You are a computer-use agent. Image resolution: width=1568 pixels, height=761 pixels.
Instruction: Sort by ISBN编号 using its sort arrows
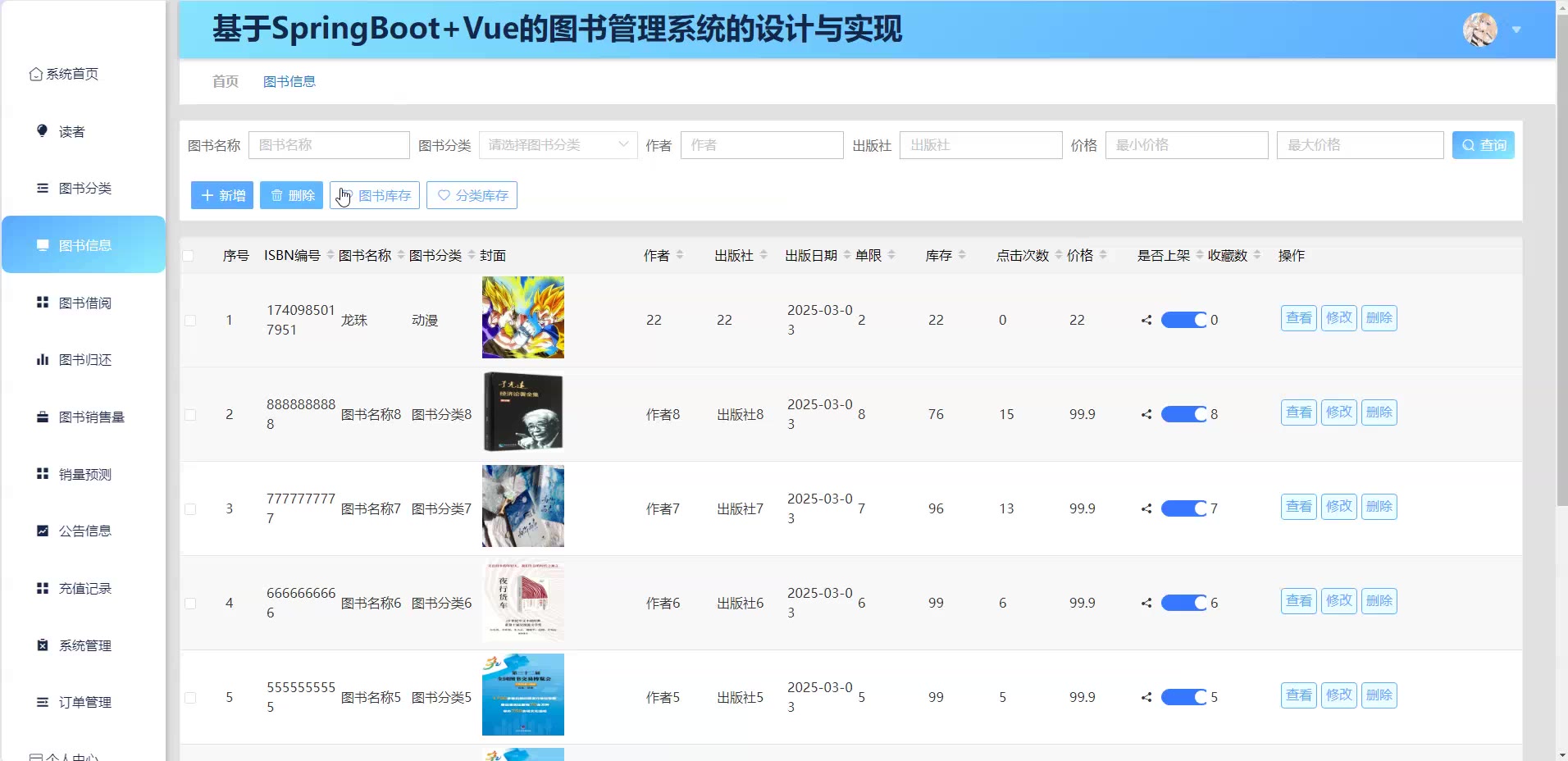[330, 255]
